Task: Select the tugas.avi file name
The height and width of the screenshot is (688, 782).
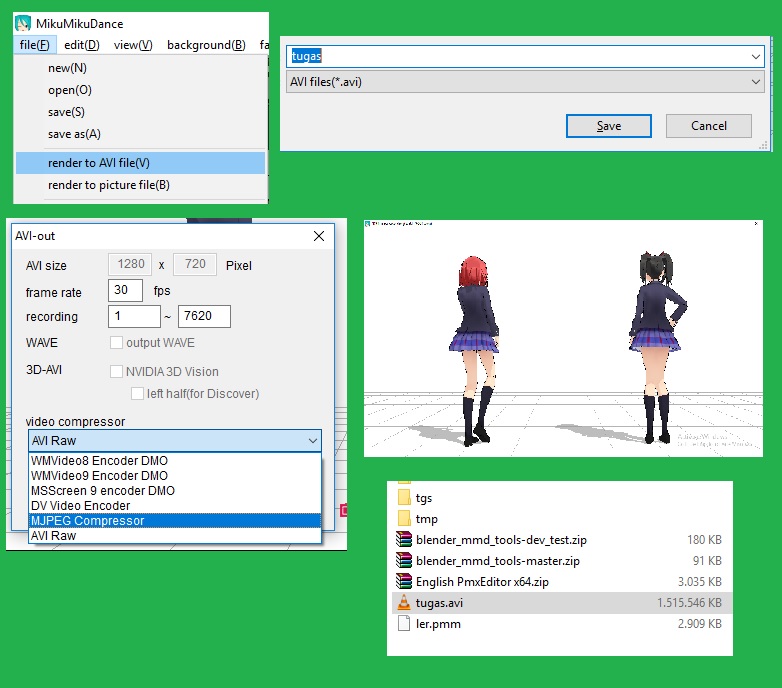Action: [x=439, y=602]
